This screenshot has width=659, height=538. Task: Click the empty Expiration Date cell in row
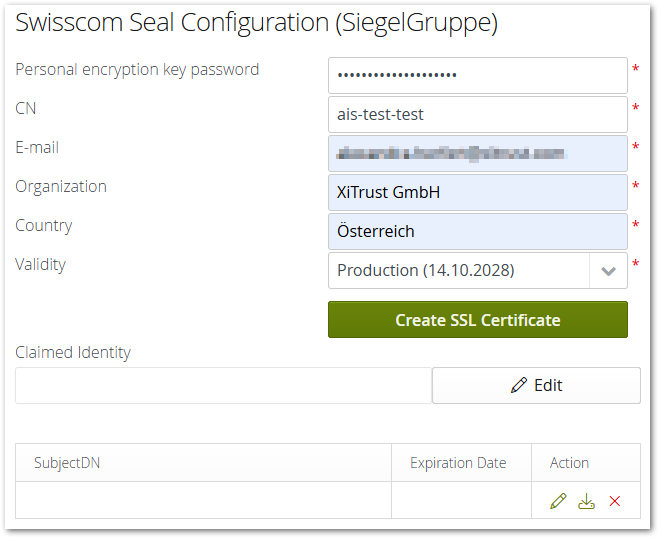coord(460,501)
